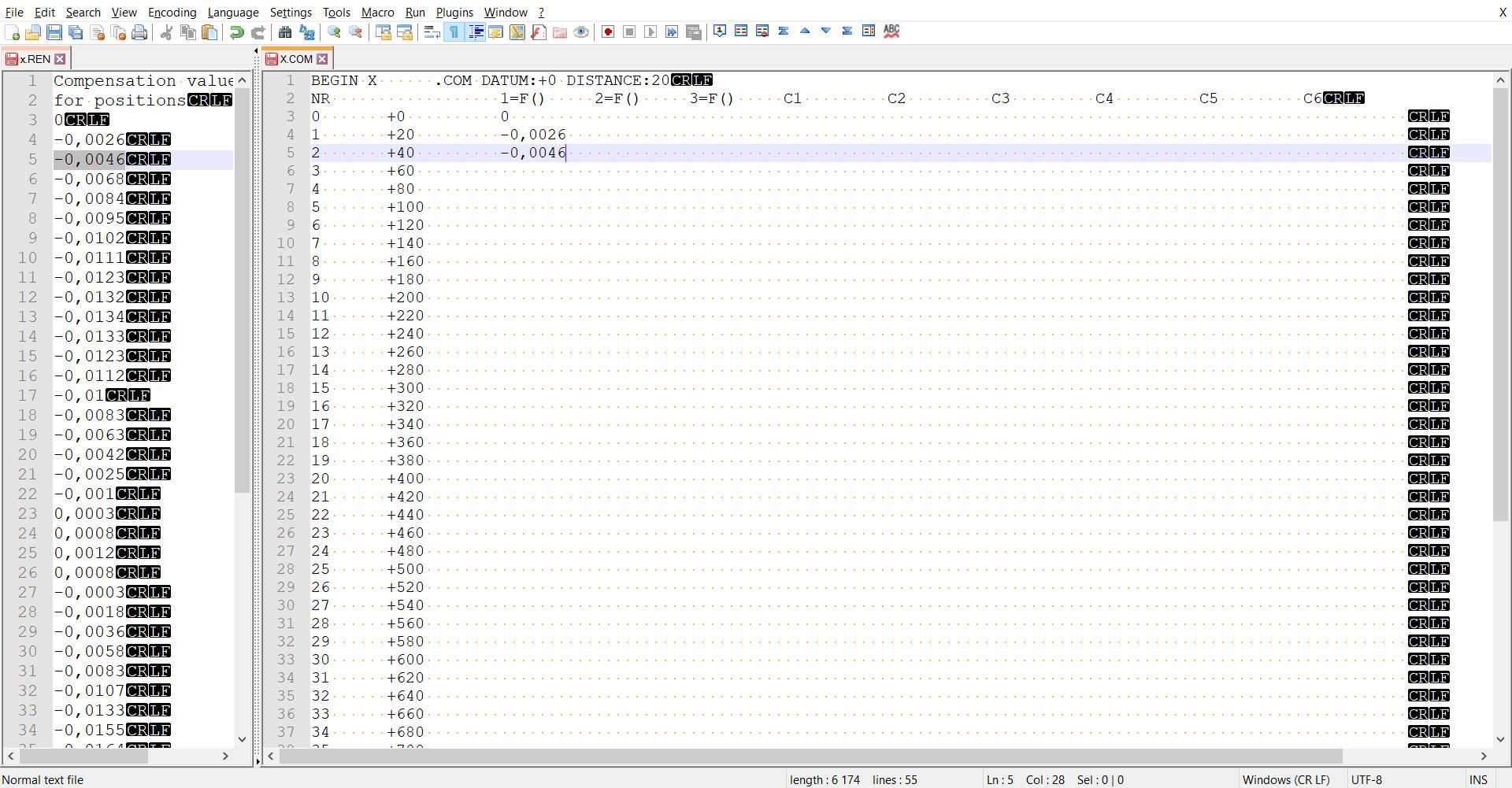Click the +60 entry in X.COM

(400, 171)
